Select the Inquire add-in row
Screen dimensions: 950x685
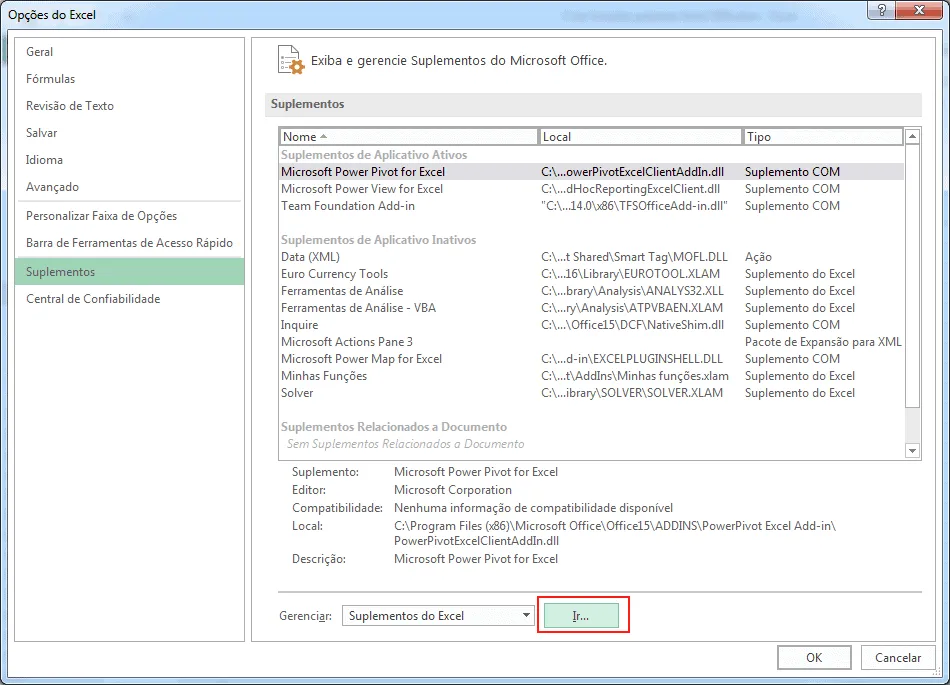[x=591, y=325]
